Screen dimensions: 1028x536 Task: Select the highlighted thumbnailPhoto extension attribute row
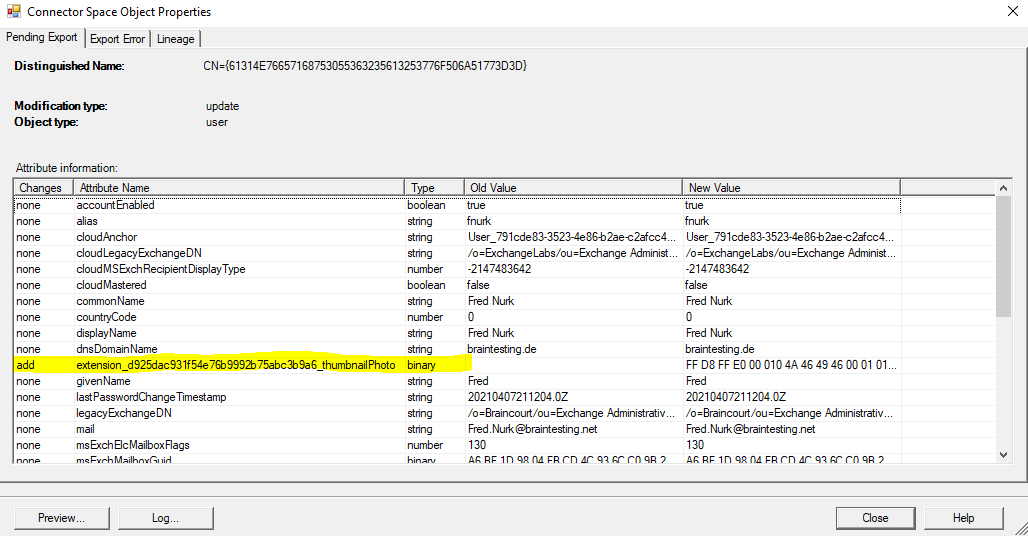point(236,365)
